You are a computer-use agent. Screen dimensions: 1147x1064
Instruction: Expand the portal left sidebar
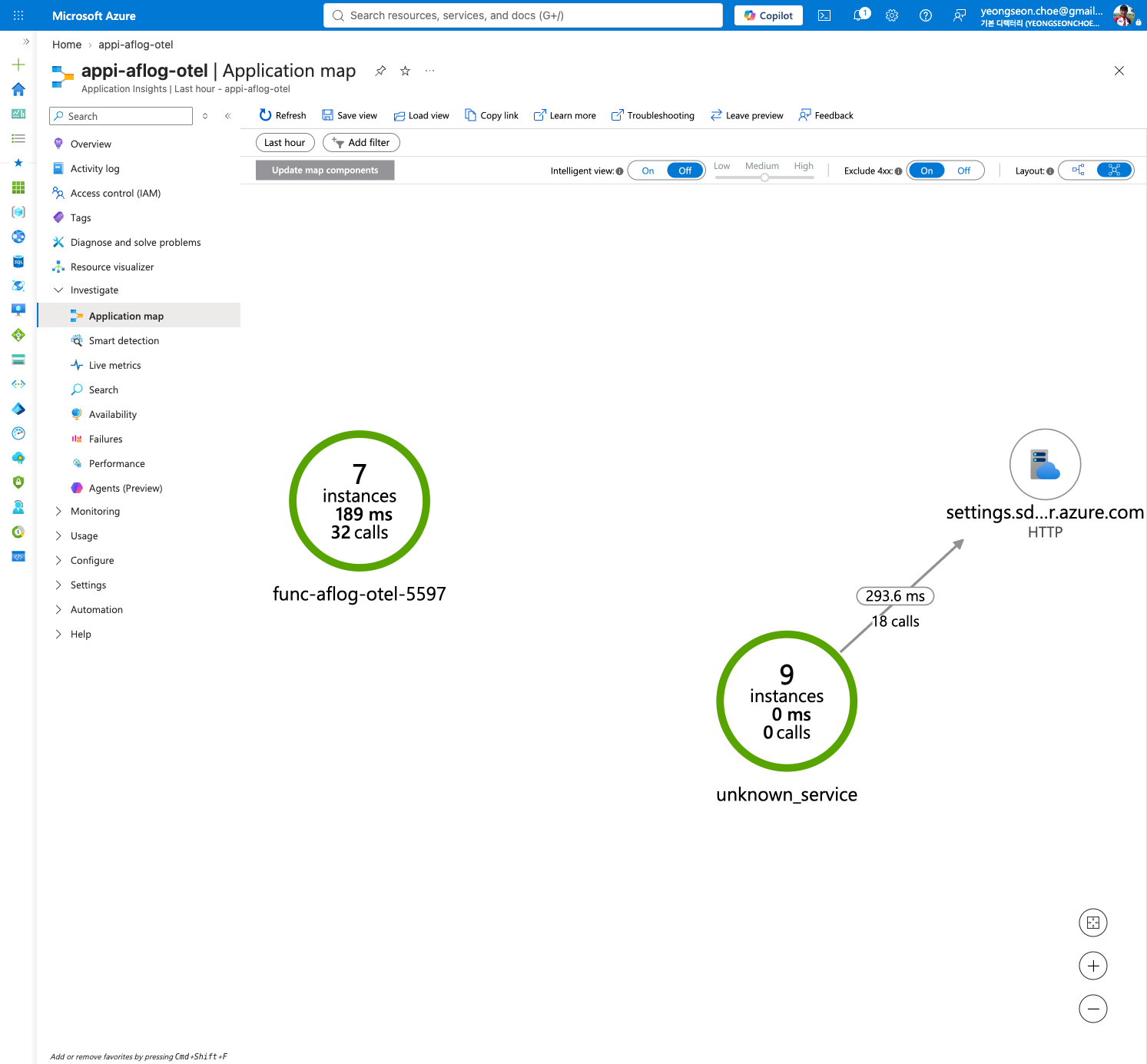pyautogui.click(x=26, y=41)
